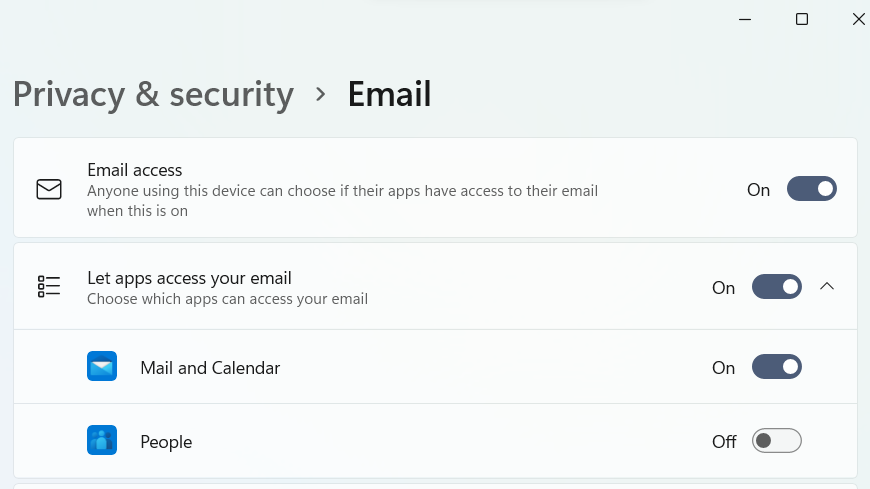Image resolution: width=870 pixels, height=489 pixels.
Task: Click the Mail and Calendar label
Action: point(210,368)
